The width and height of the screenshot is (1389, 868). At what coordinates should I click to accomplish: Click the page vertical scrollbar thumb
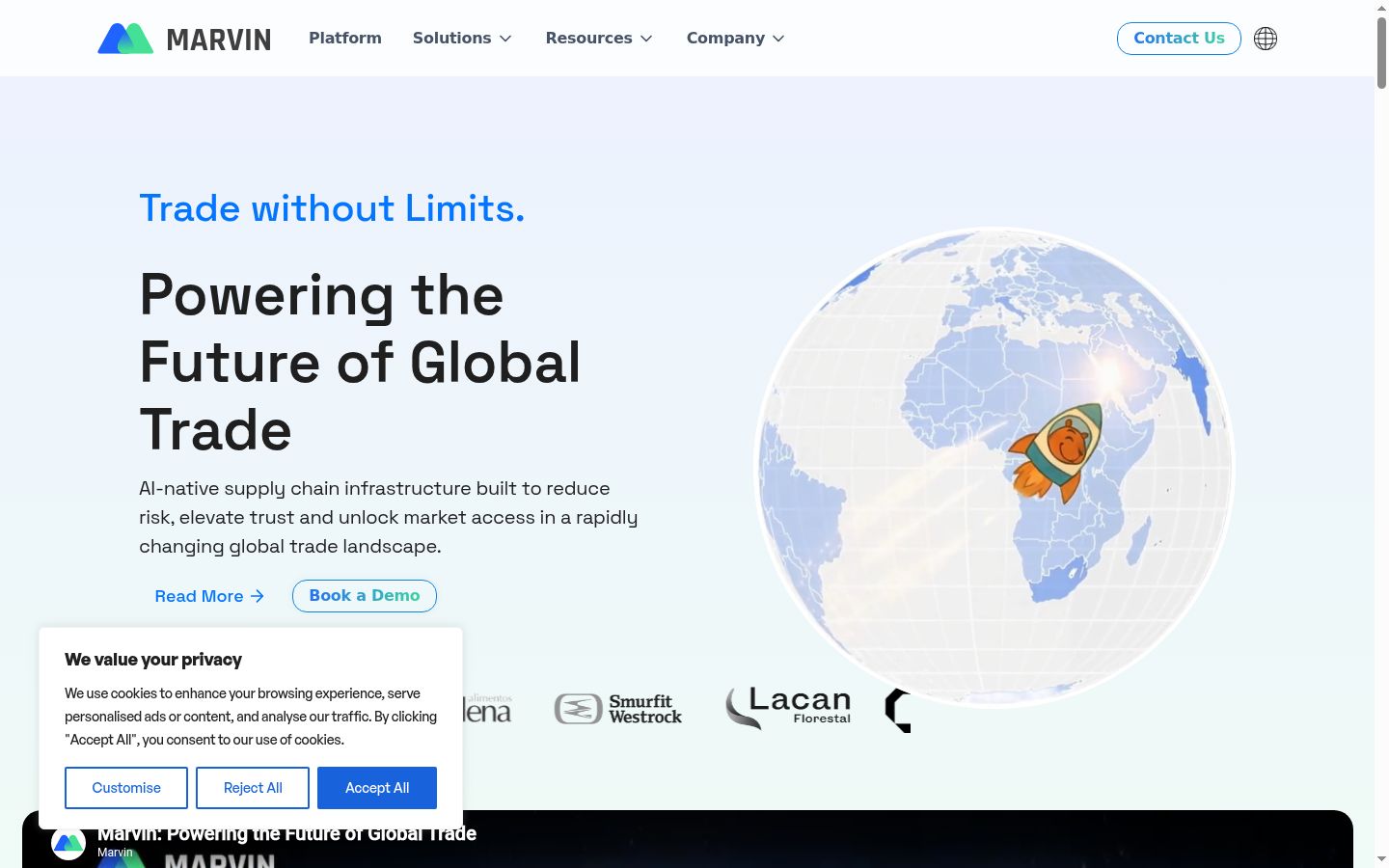coord(1381,52)
